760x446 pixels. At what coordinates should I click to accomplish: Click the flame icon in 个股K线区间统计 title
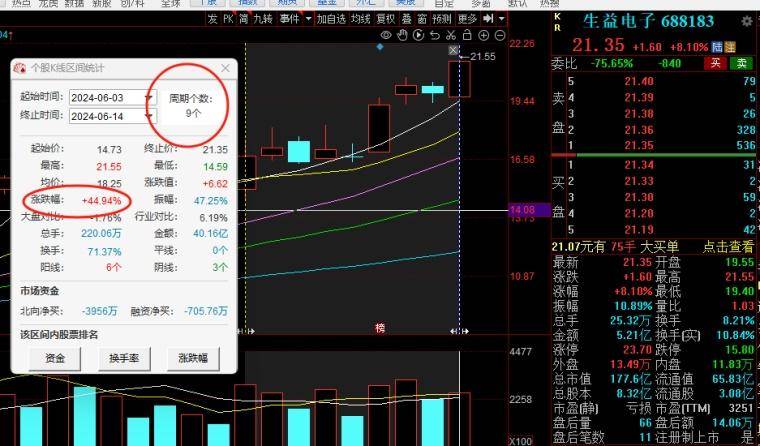tap(20, 68)
